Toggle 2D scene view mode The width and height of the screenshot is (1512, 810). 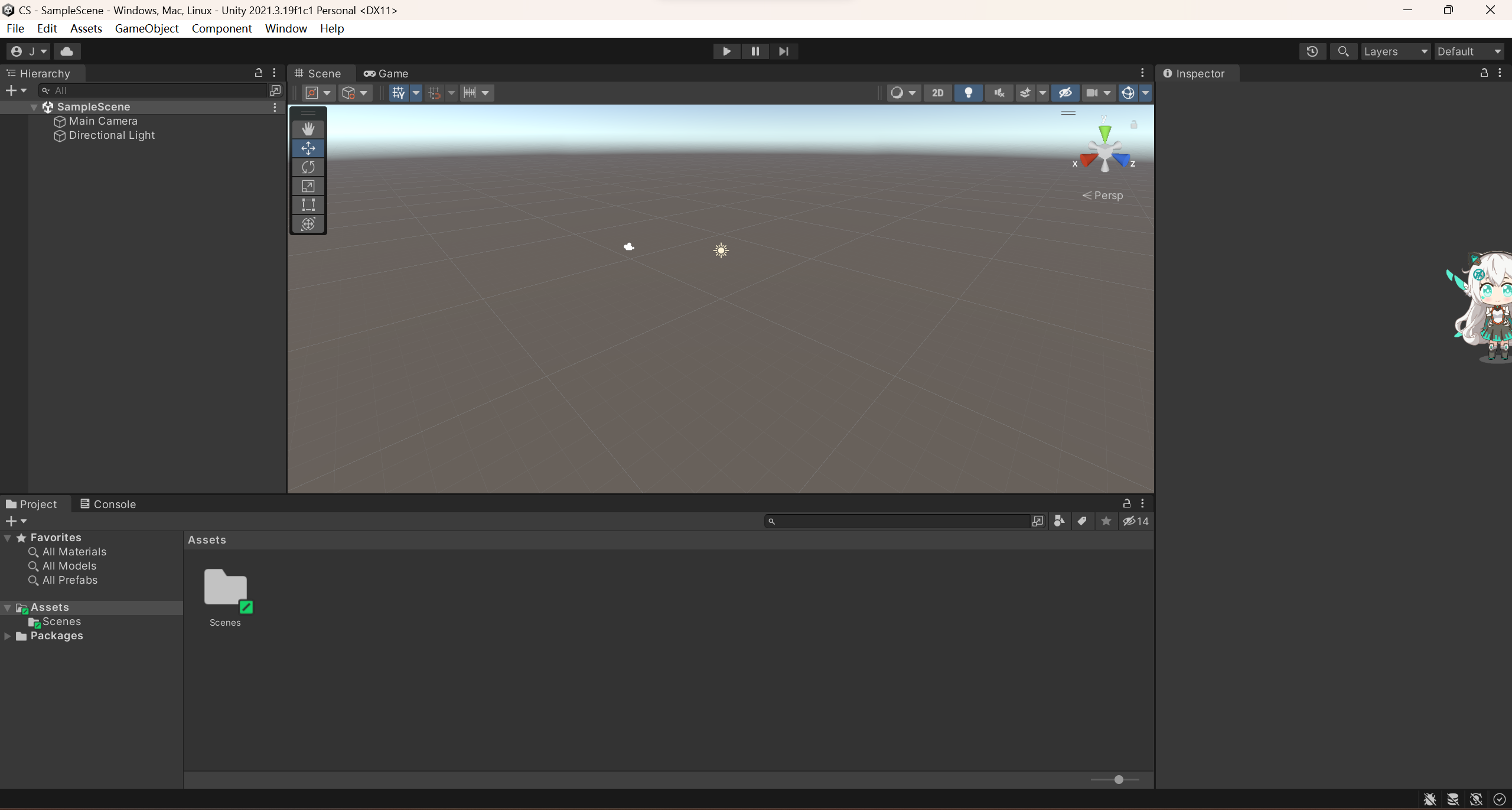pos(938,93)
